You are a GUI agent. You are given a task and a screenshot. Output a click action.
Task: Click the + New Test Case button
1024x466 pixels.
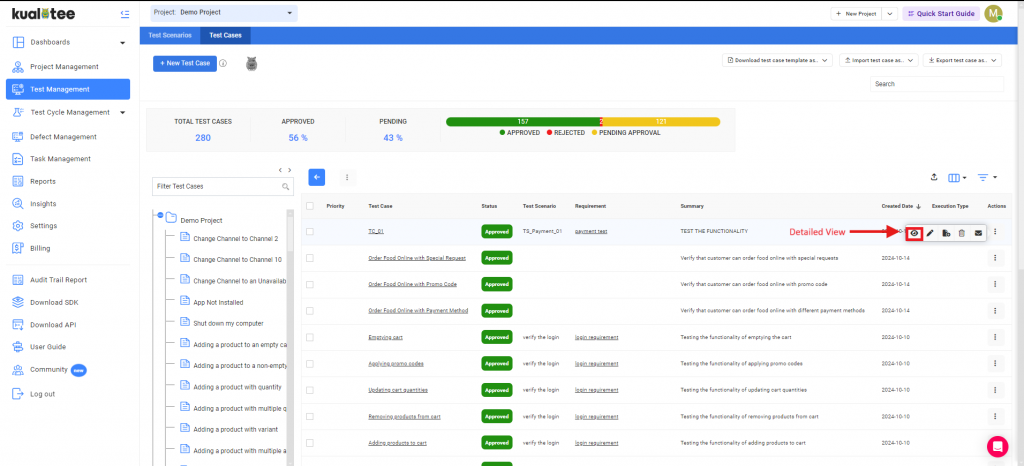(185, 63)
